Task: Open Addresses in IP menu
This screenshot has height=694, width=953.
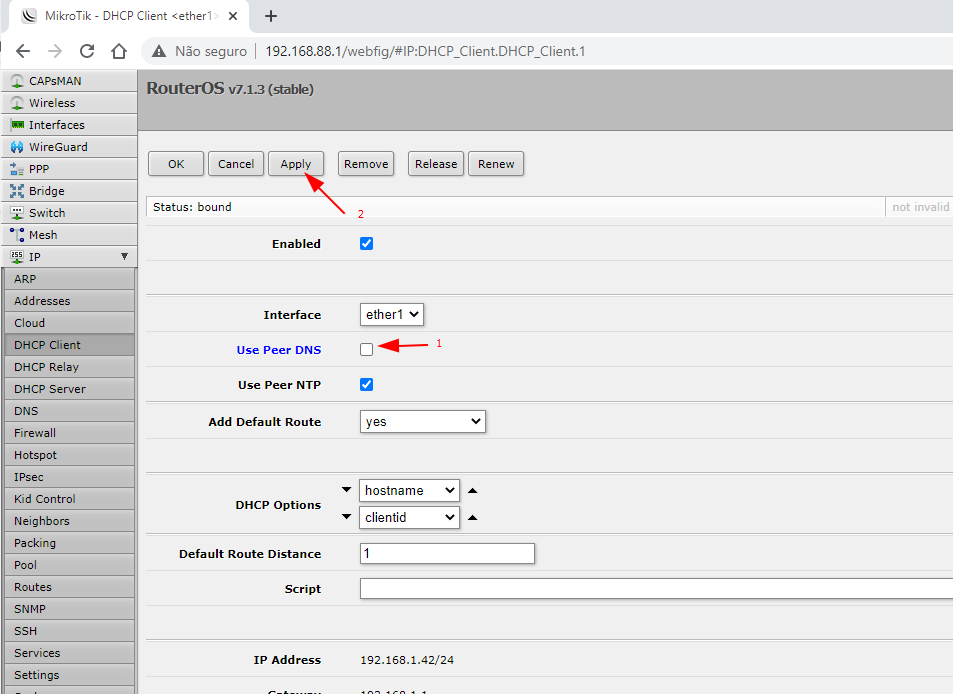Action: [69, 301]
